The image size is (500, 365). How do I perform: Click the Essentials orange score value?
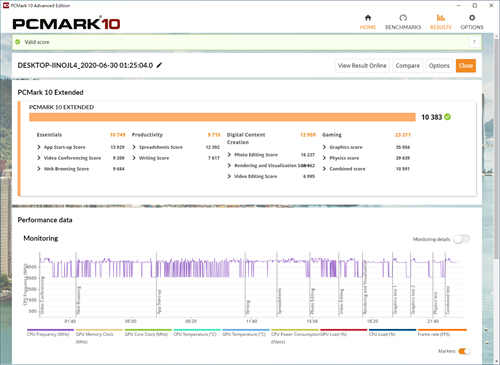[118, 135]
